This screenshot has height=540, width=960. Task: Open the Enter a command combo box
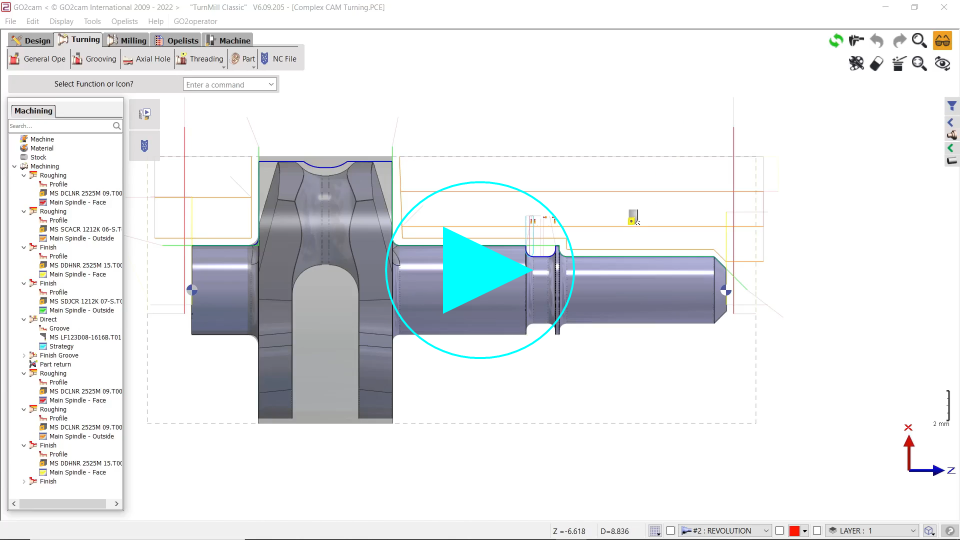coord(230,85)
